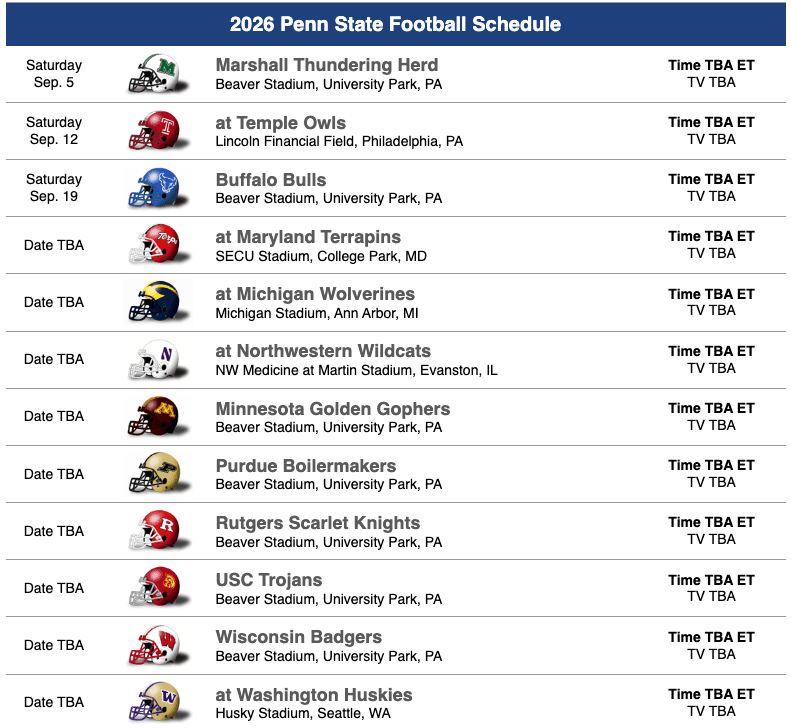
Task: Follow the at Michigan Wolverines link
Action: tap(315, 294)
